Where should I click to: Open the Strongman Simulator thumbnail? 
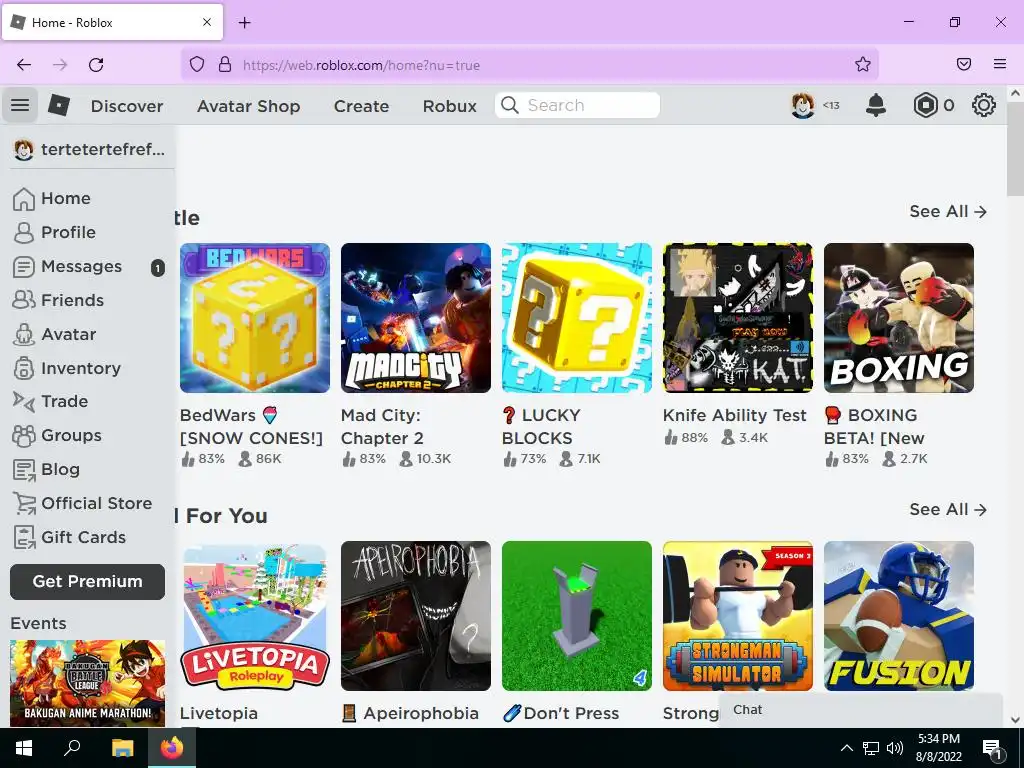(x=737, y=615)
